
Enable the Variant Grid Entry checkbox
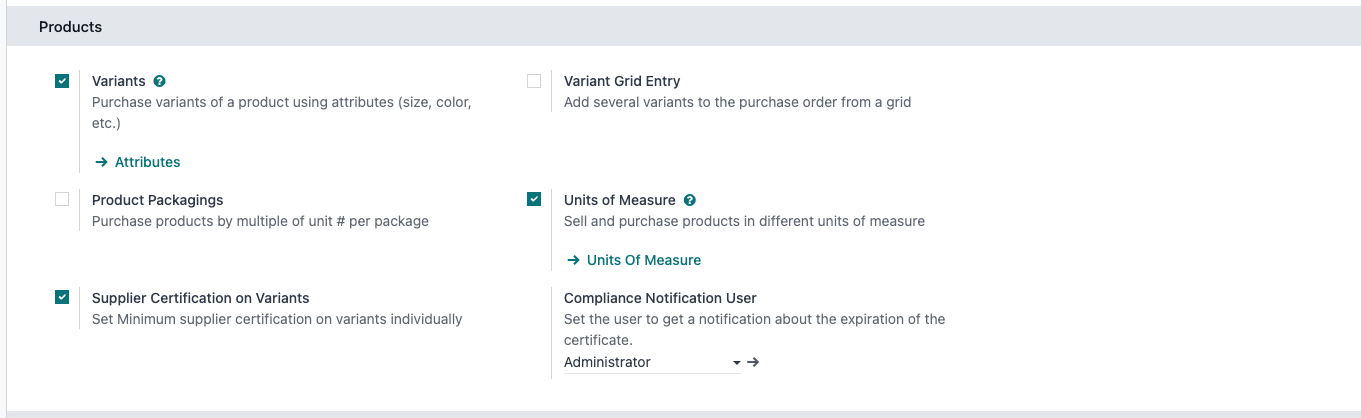click(x=534, y=81)
